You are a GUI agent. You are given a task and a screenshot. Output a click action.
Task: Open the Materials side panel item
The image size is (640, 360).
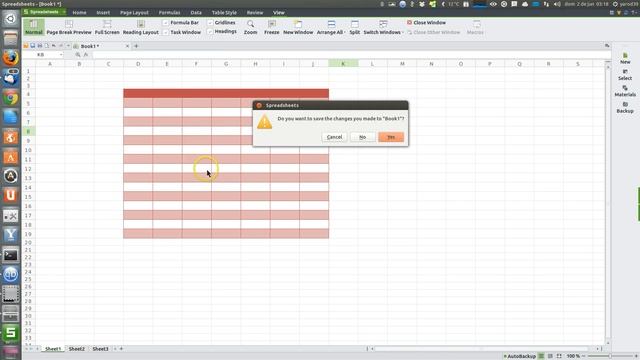click(x=625, y=91)
